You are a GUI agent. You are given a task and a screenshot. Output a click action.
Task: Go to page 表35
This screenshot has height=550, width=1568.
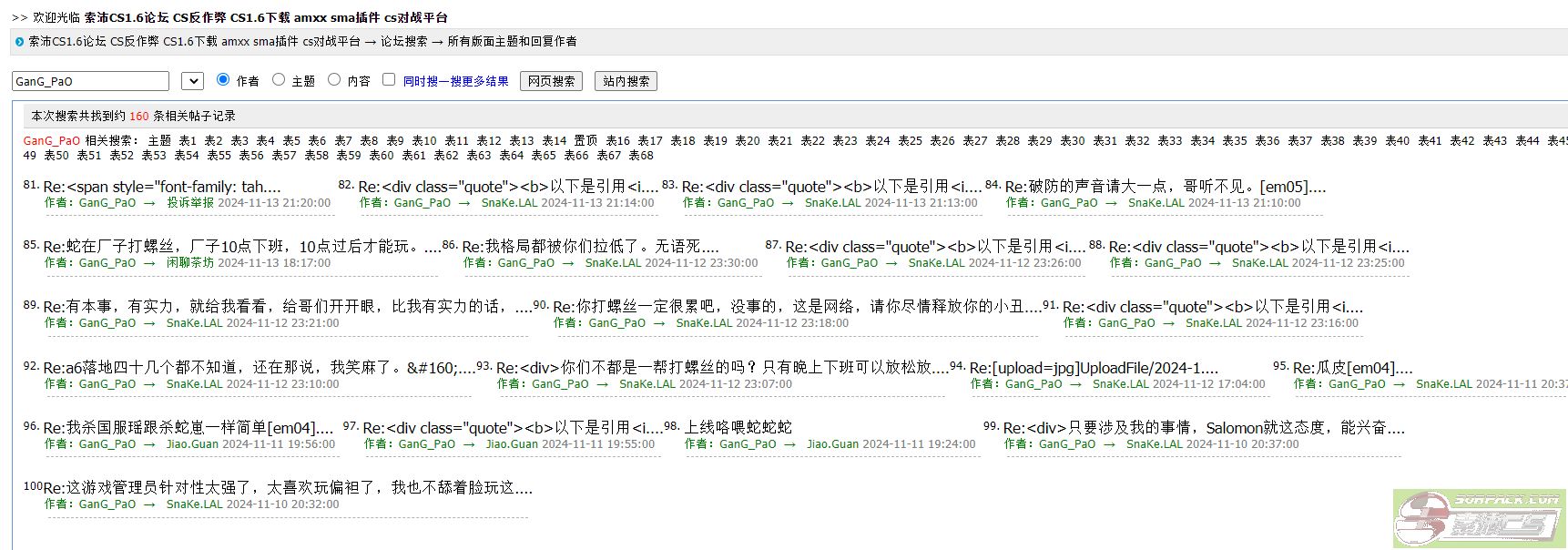(x=1235, y=140)
